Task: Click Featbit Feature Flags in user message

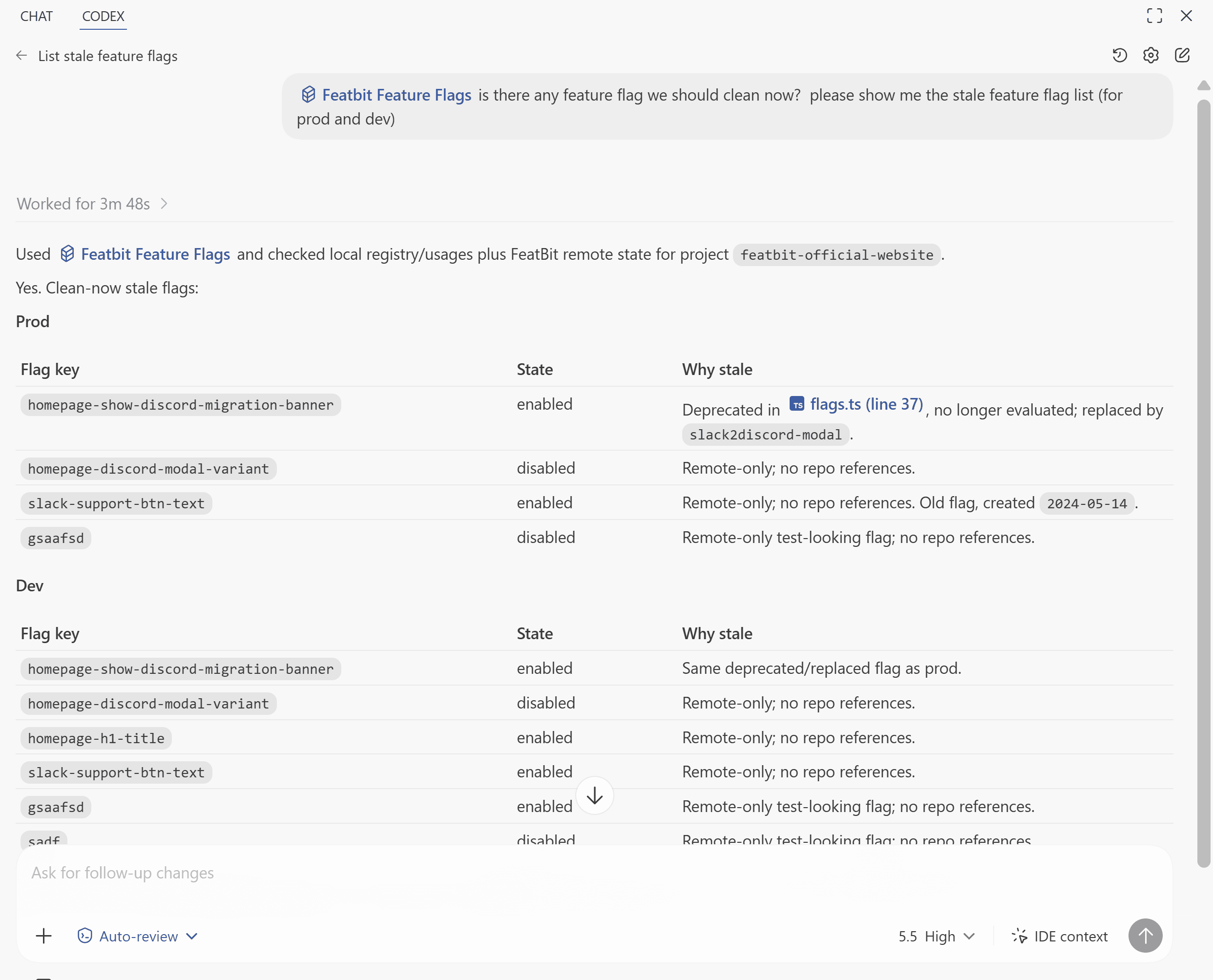Action: 396,95
